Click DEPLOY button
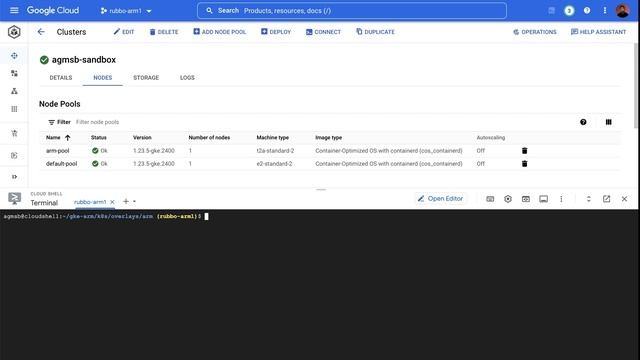 (276, 32)
